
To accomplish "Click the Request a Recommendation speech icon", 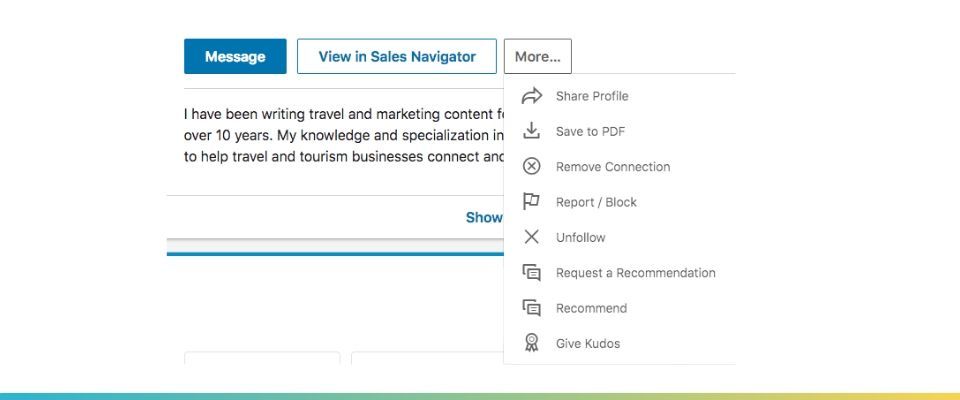I will tap(531, 273).
